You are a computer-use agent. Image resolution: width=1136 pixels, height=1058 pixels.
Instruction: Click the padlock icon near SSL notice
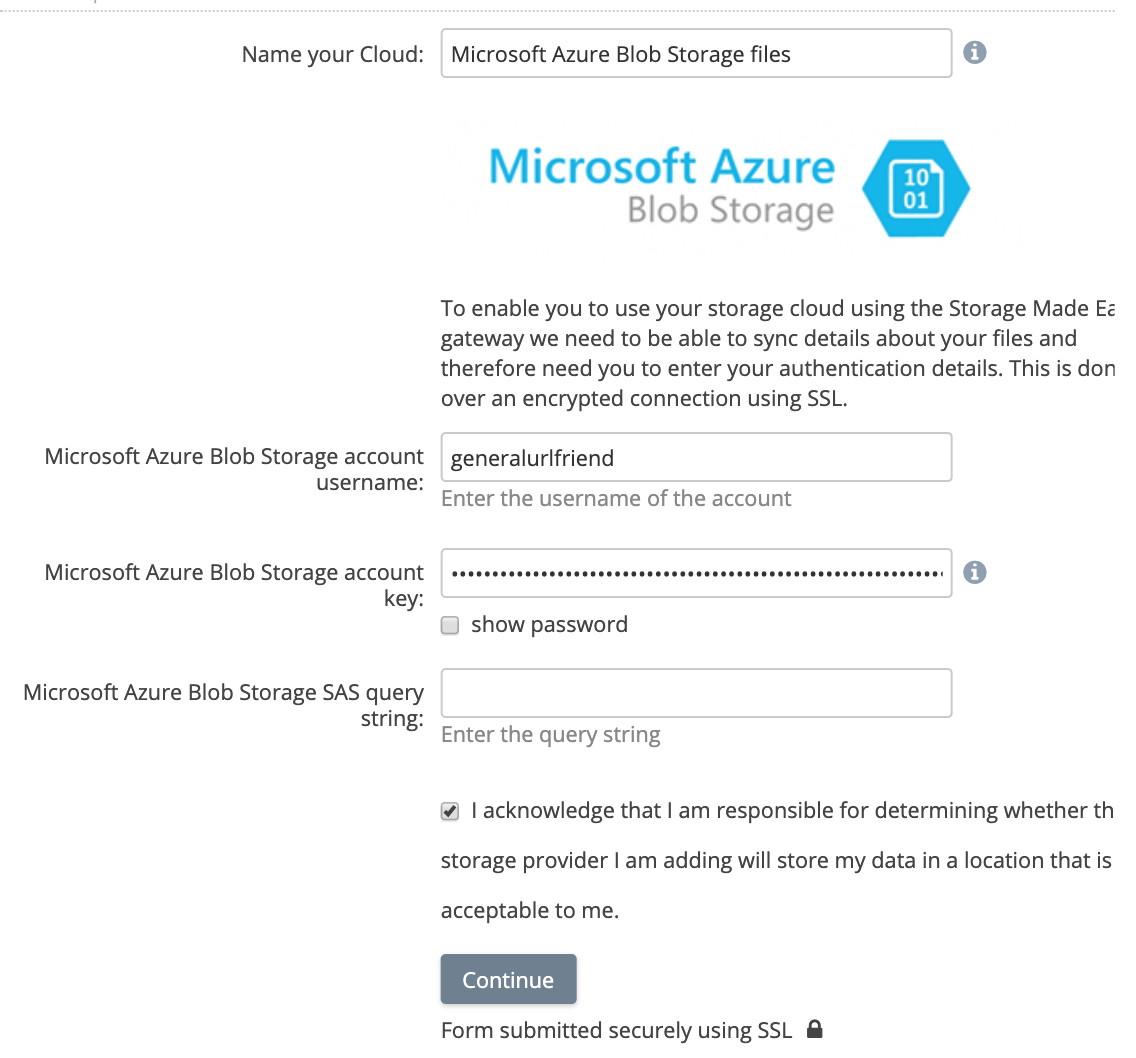click(x=815, y=1030)
